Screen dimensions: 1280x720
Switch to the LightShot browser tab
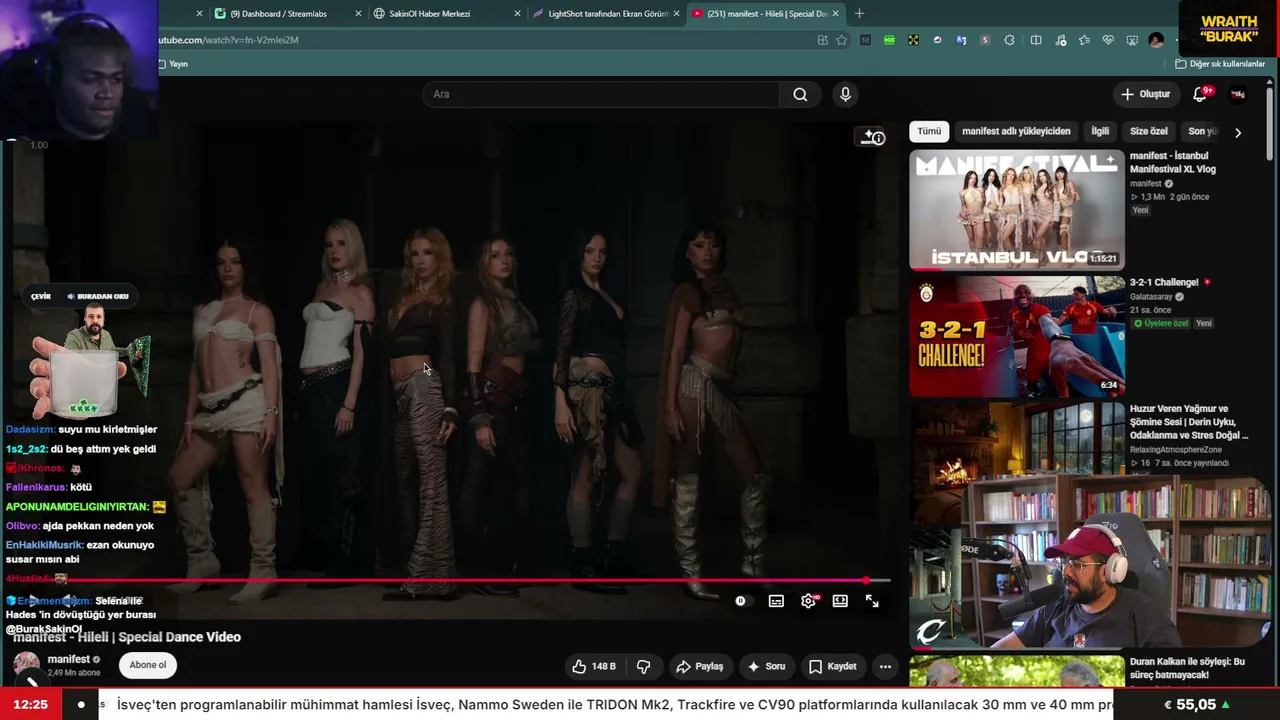(x=608, y=14)
